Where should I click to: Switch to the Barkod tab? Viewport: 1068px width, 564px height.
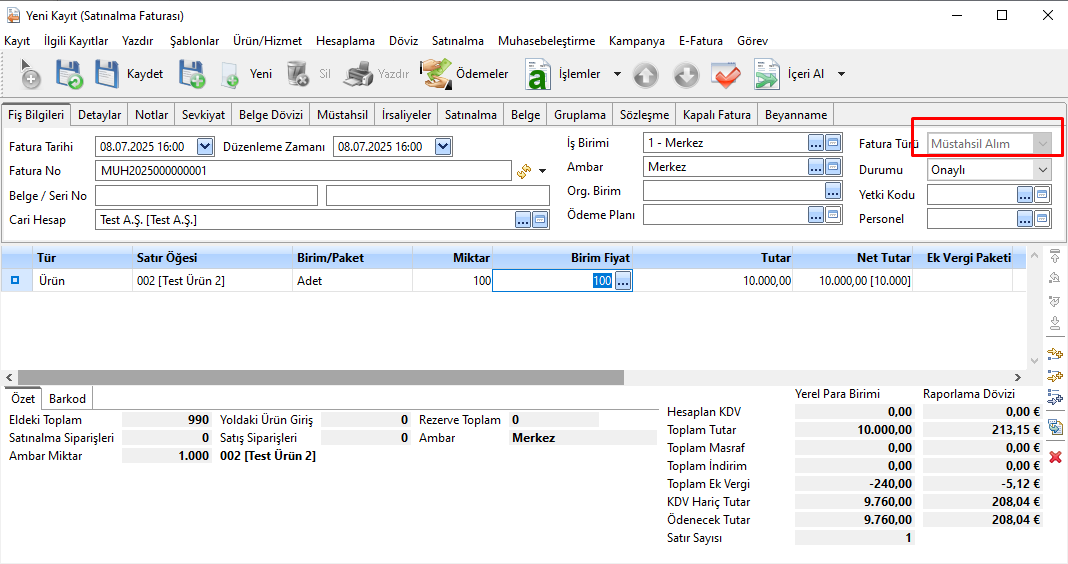(67, 398)
